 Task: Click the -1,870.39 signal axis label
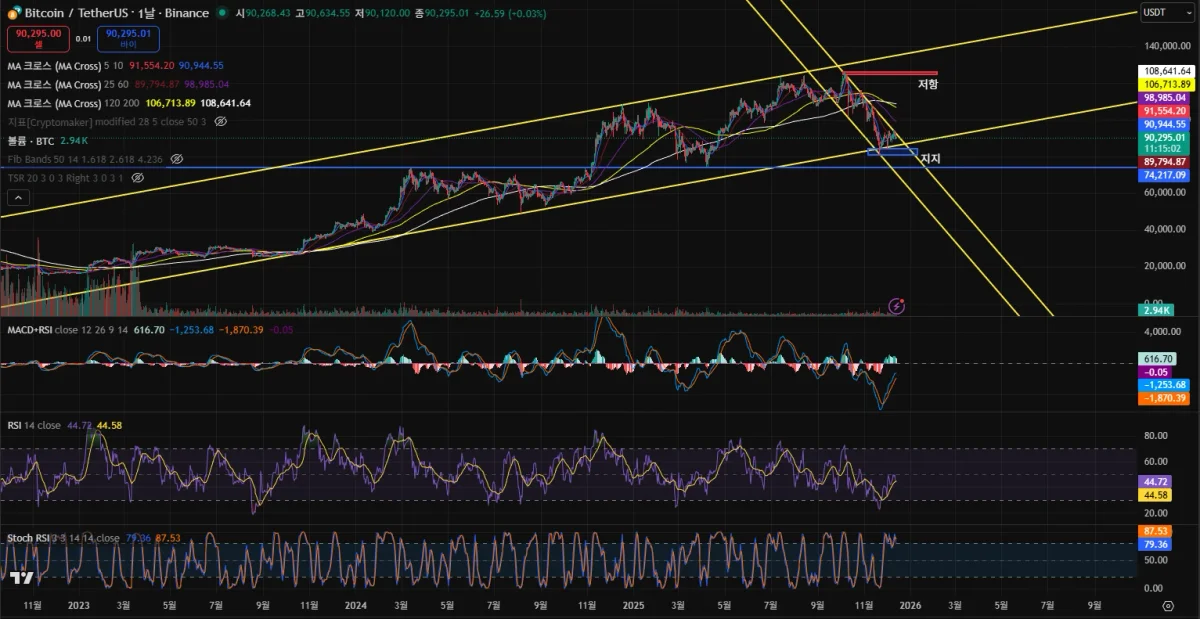(1166, 398)
